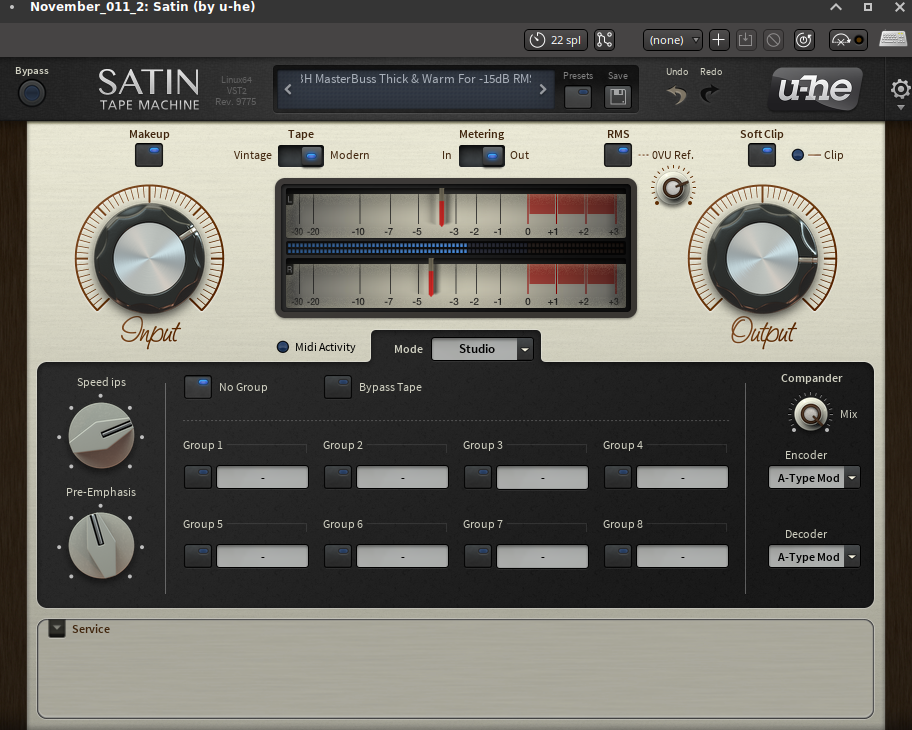The height and width of the screenshot is (730, 912).
Task: Click the crossed-circle icon in the host toolbar
Action: pyautogui.click(x=774, y=40)
